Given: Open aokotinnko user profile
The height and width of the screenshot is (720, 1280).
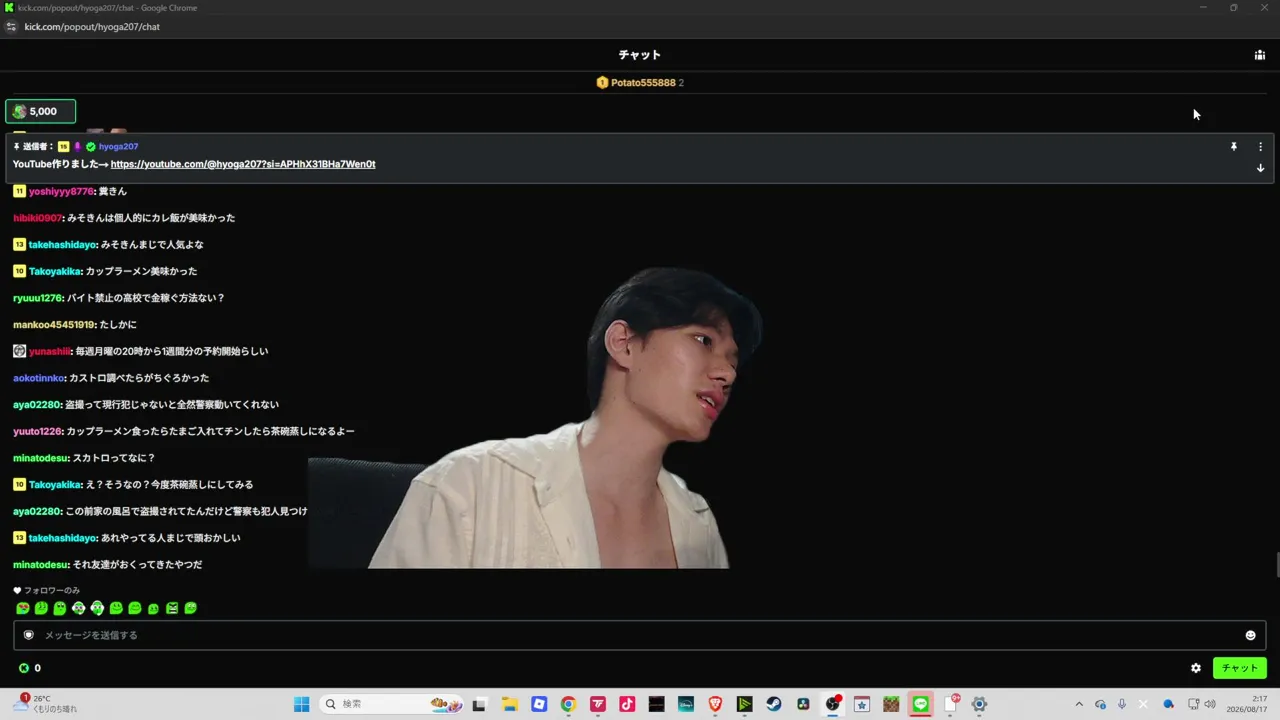Looking at the screenshot, I should pos(39,378).
